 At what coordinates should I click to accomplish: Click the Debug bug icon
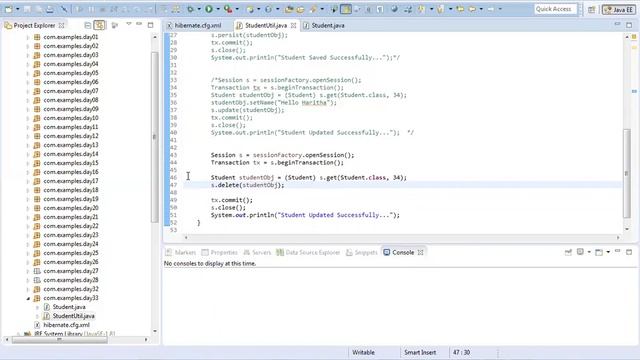click(191, 9)
